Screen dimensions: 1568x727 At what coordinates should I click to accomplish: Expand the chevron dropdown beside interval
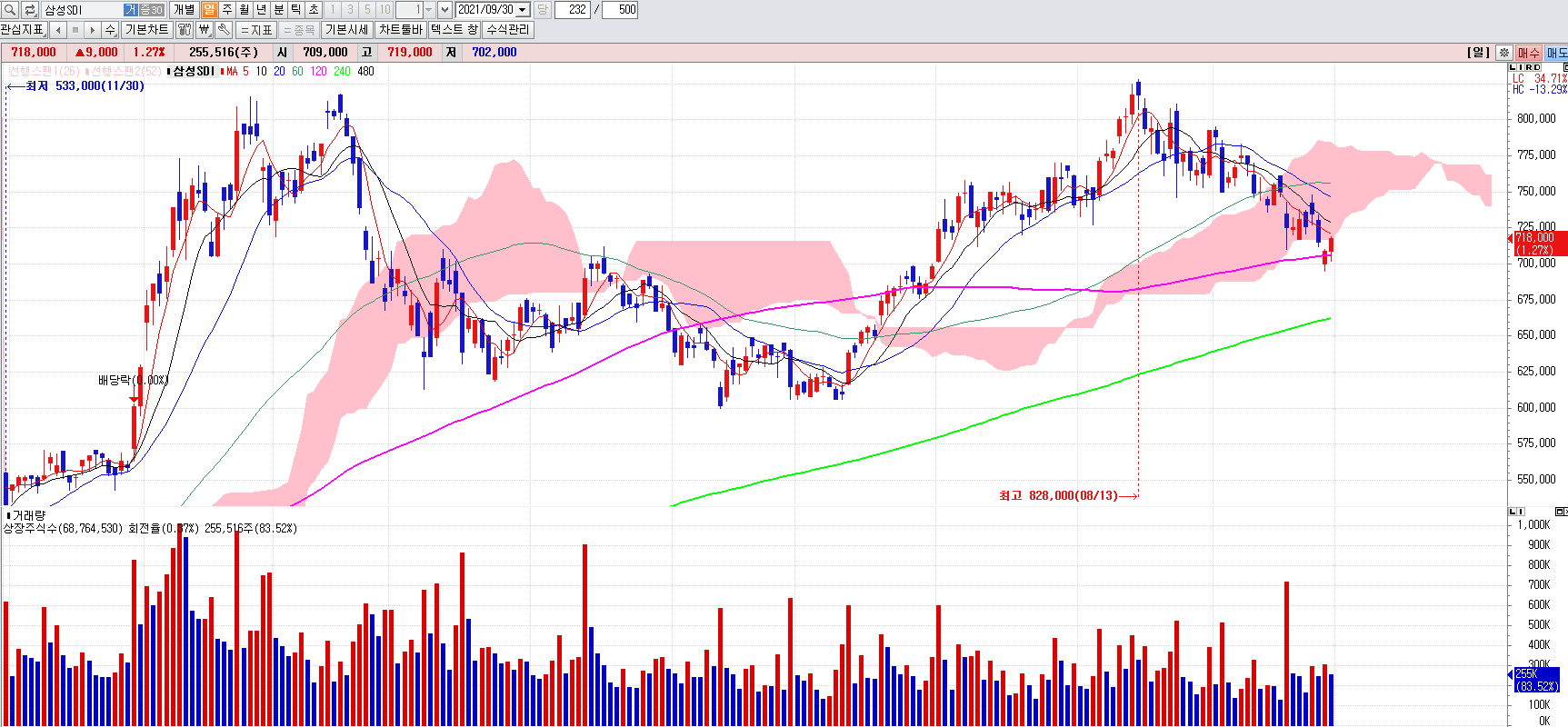444,10
